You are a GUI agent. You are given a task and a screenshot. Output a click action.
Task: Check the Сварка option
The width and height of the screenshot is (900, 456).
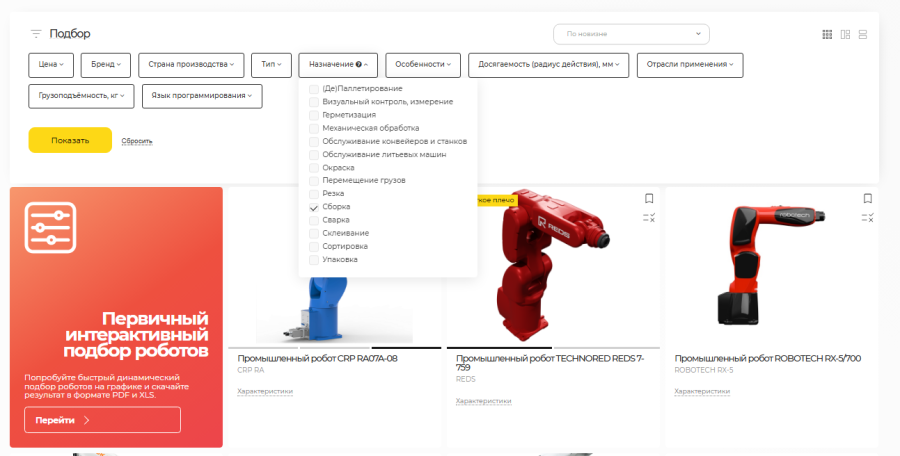tap(314, 221)
